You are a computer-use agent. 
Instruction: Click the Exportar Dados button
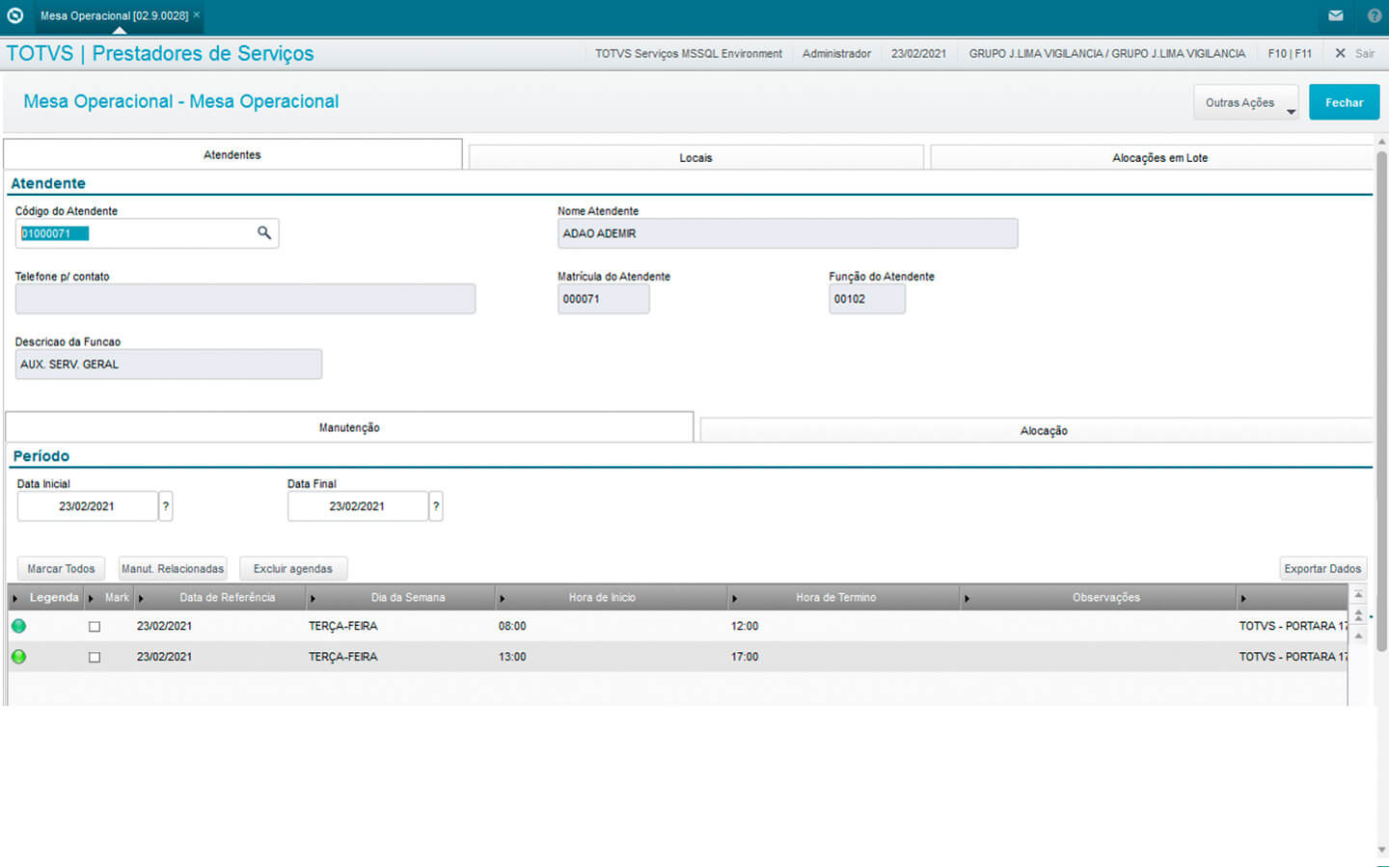click(x=1322, y=569)
